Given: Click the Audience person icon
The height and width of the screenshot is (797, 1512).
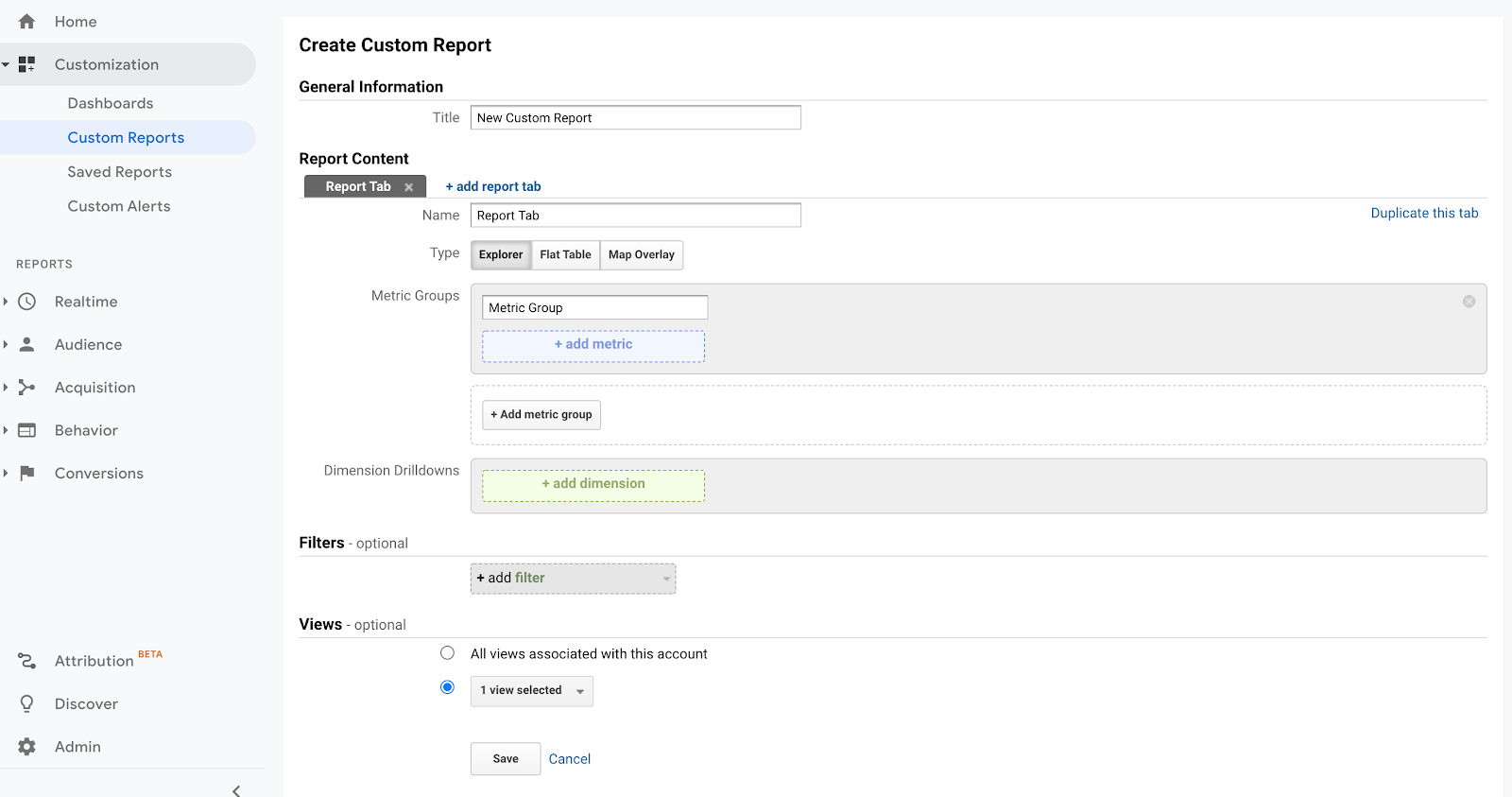Looking at the screenshot, I should [x=26, y=344].
